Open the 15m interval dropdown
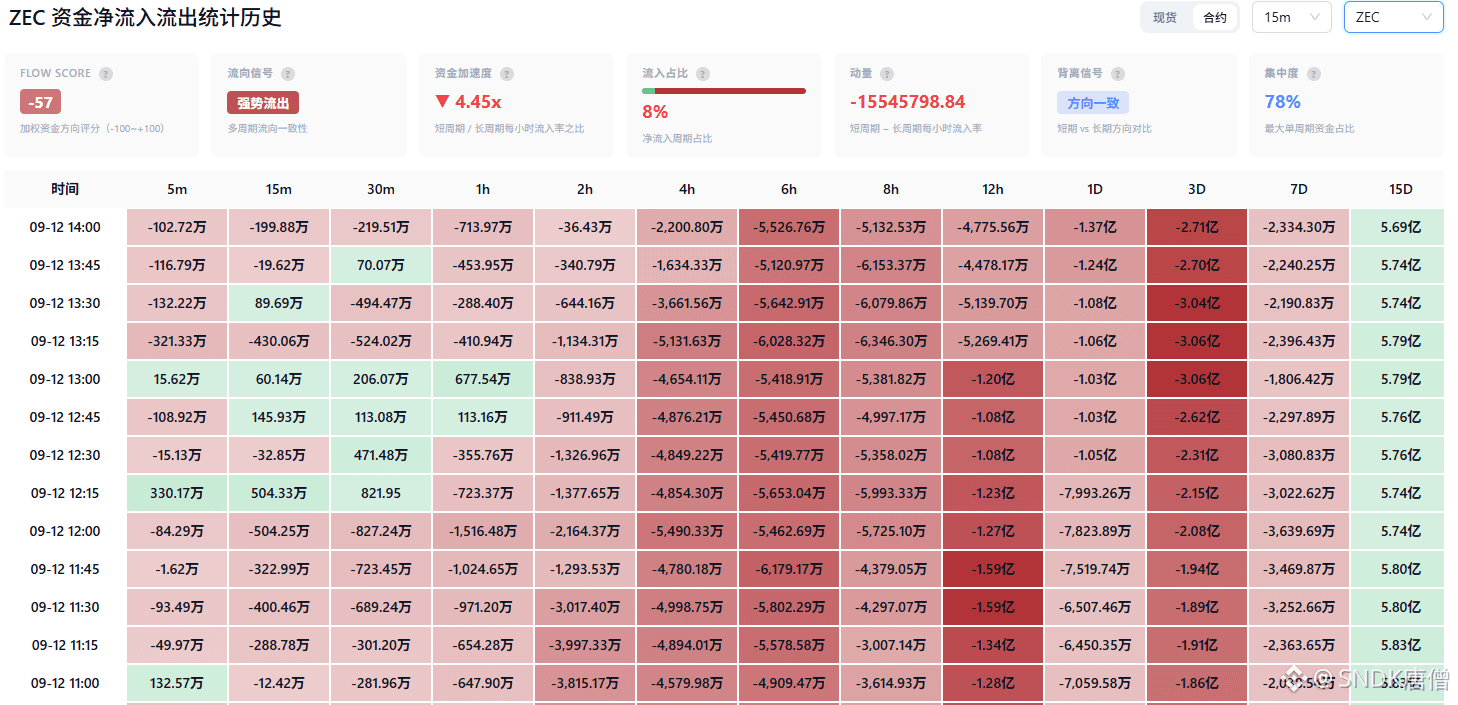Image resolution: width=1458 pixels, height=705 pixels. [x=1292, y=17]
